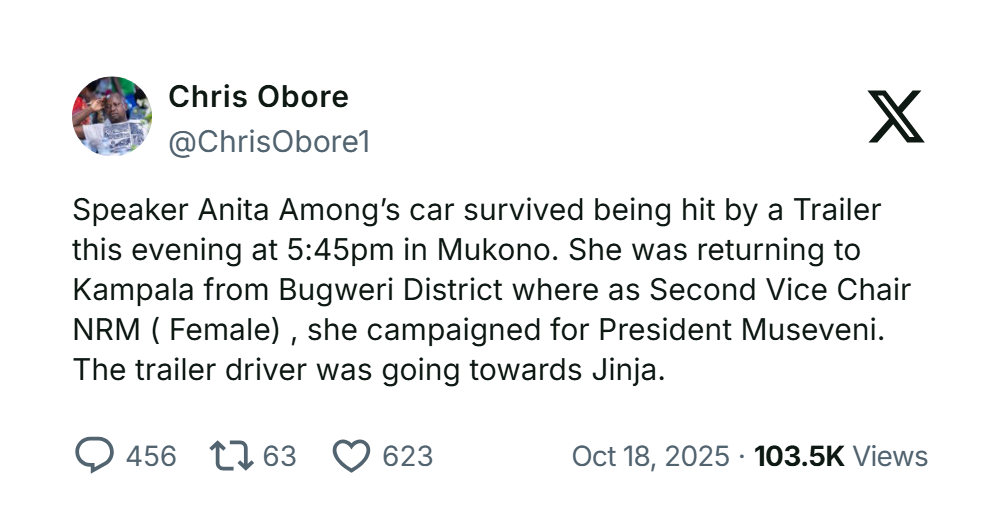Click the 103.5K Views counter
The width and height of the screenshot is (996, 509).
pyautogui.click(x=841, y=456)
